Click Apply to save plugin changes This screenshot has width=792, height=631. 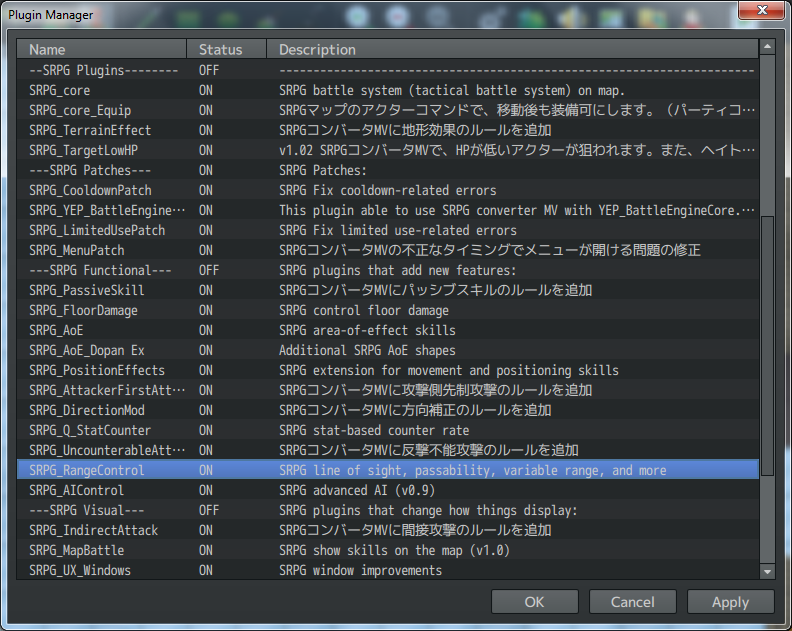[x=730, y=602]
